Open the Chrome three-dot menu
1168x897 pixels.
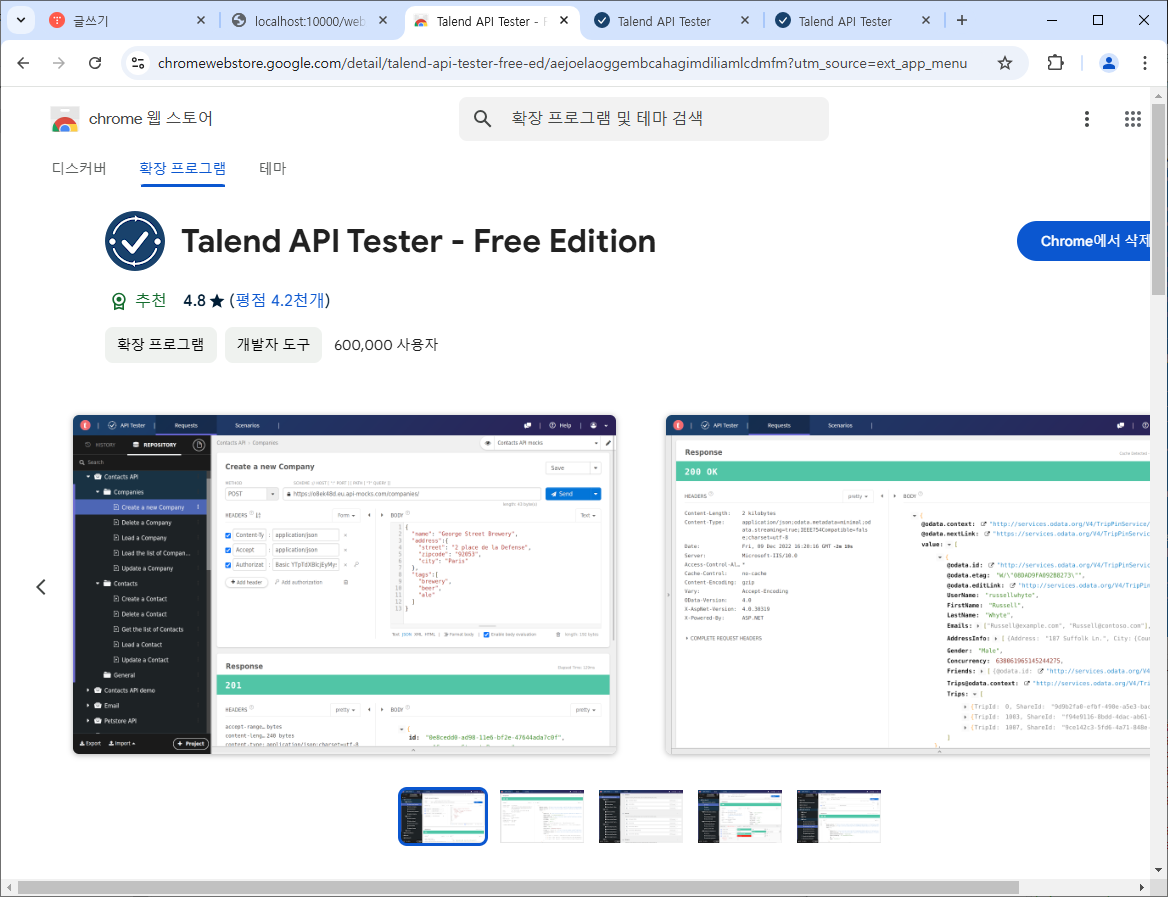click(1144, 63)
